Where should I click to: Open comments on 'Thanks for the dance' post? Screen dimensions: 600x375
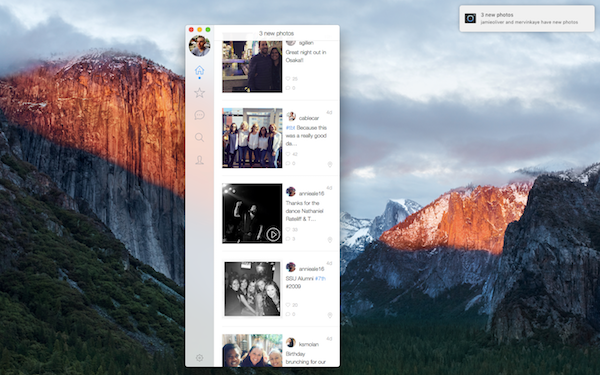click(288, 239)
